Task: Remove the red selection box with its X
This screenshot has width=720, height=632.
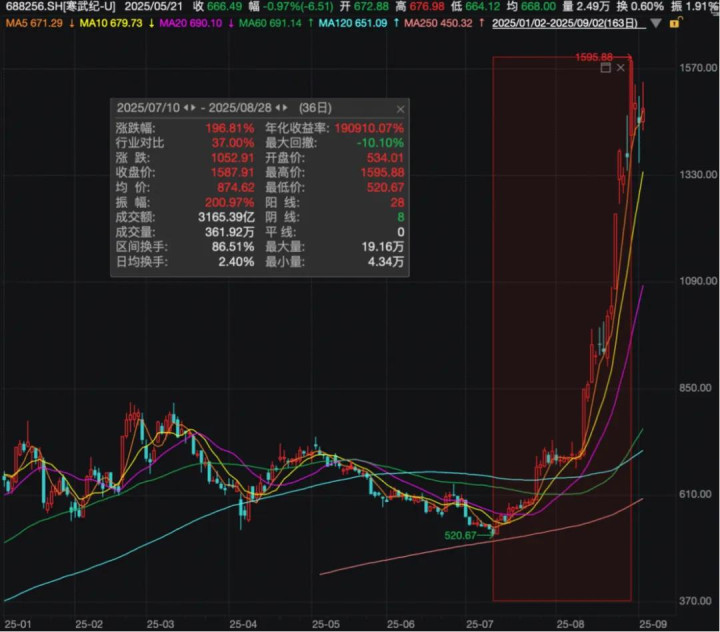Action: [x=620, y=68]
